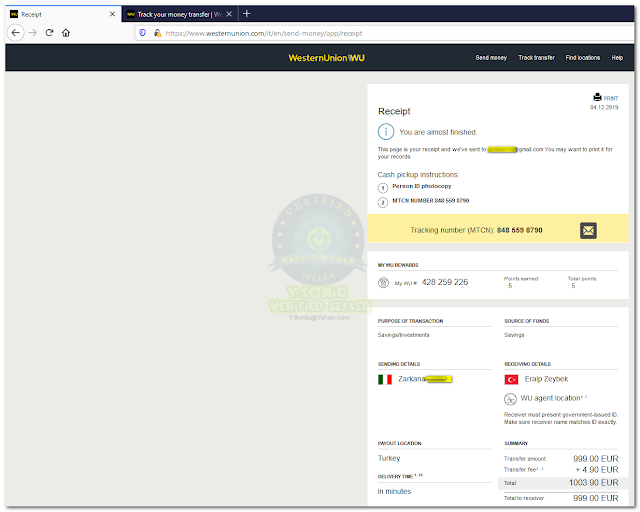Viewport: 640px width, 512px height.
Task: Click the transfer fee + 4.90 EUR
Action: click(x=597, y=470)
